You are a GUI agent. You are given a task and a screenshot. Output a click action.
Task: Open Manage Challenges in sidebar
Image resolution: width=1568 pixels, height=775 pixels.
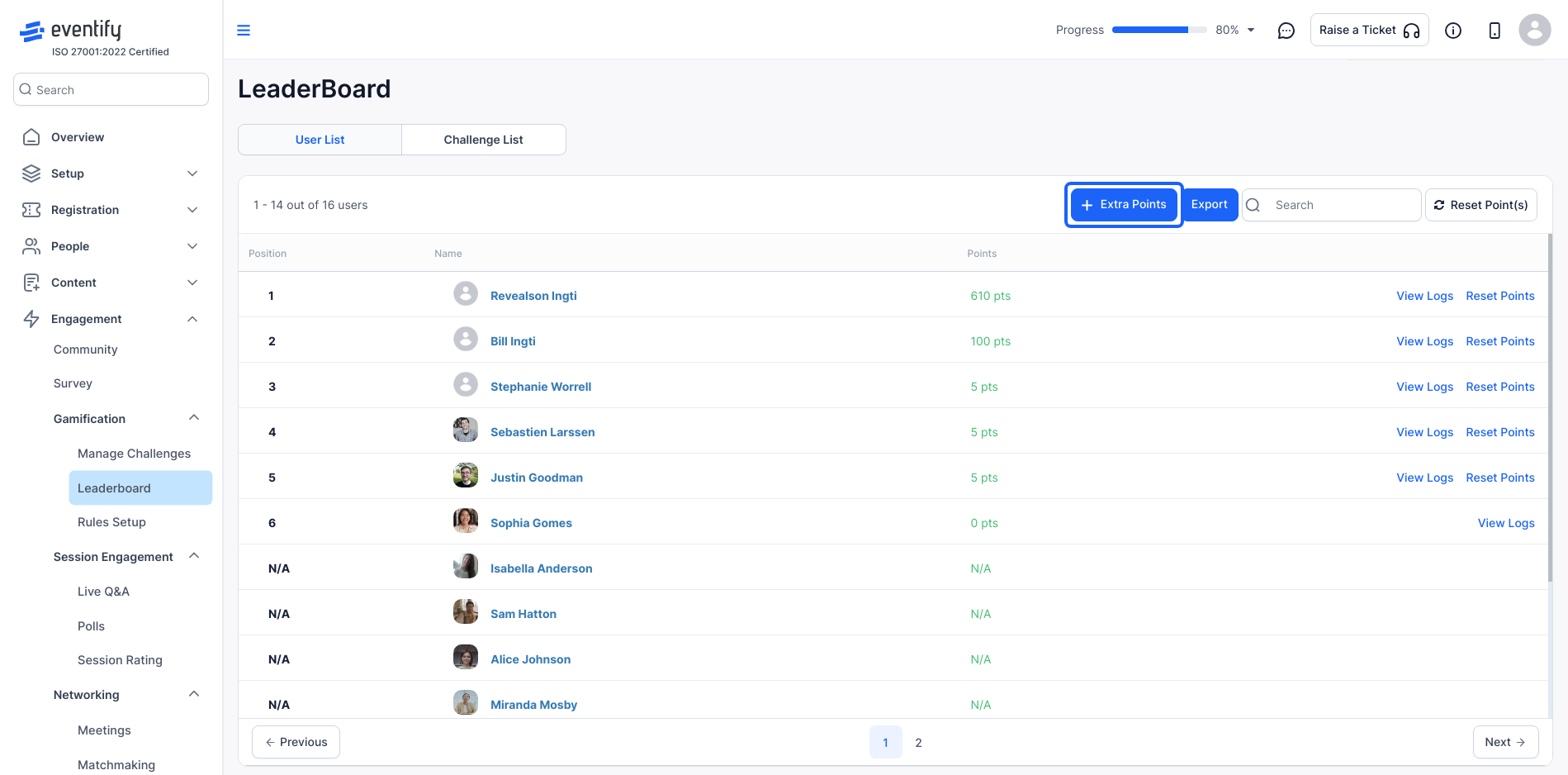pos(135,454)
